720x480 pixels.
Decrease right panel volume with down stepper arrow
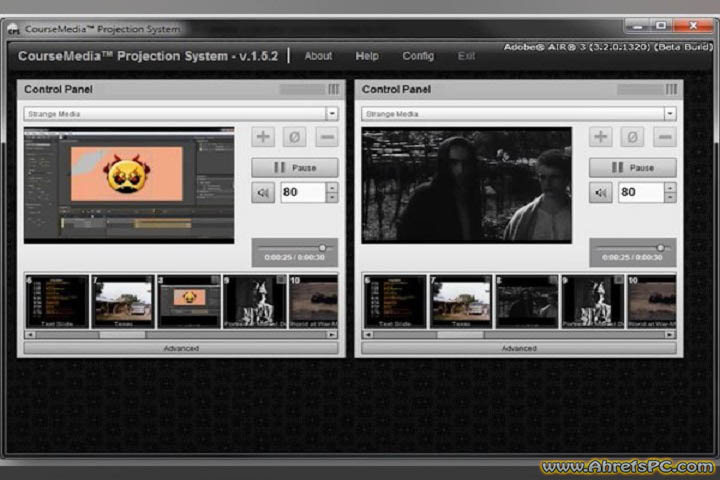tap(670, 198)
